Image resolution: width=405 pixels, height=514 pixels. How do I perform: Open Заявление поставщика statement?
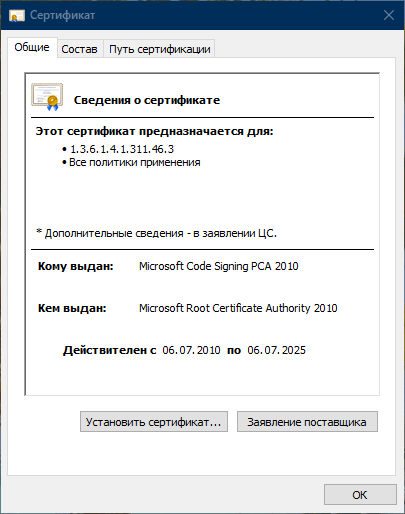pyautogui.click(x=307, y=422)
